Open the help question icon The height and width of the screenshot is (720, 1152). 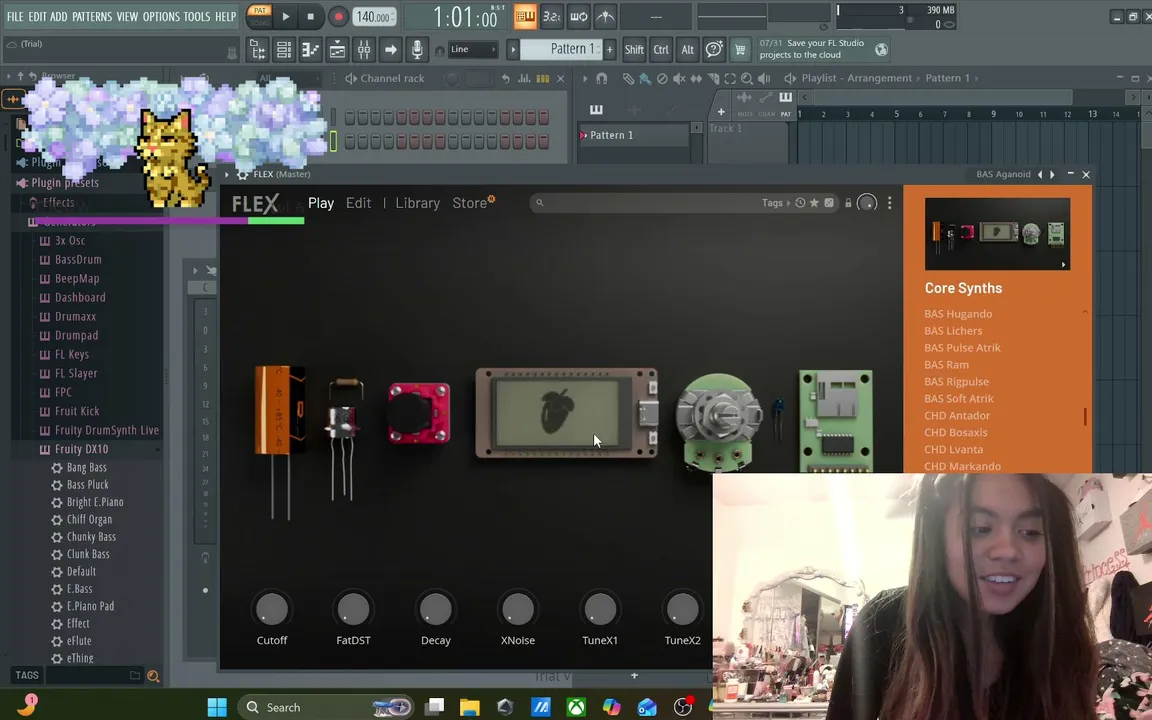coord(713,49)
